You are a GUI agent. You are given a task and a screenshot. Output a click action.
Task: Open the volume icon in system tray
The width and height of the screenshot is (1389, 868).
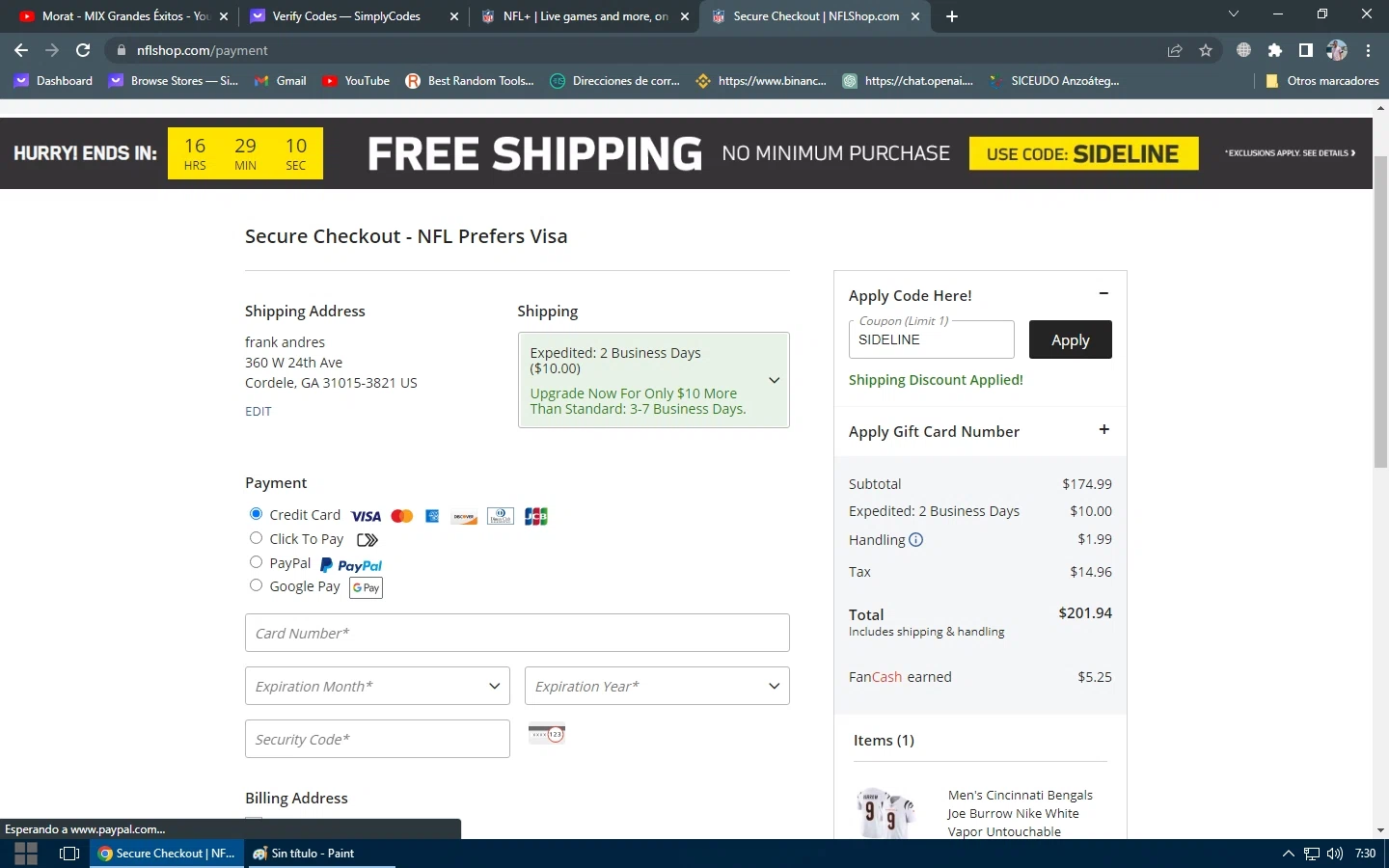[x=1335, y=854]
